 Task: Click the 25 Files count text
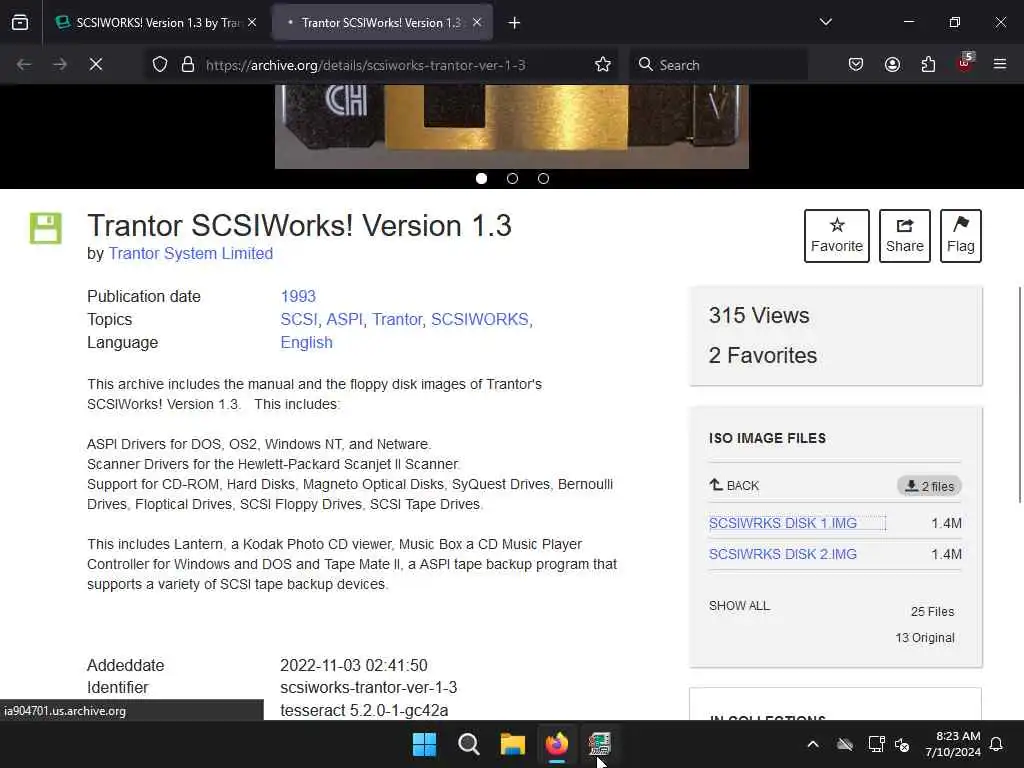pos(932,611)
